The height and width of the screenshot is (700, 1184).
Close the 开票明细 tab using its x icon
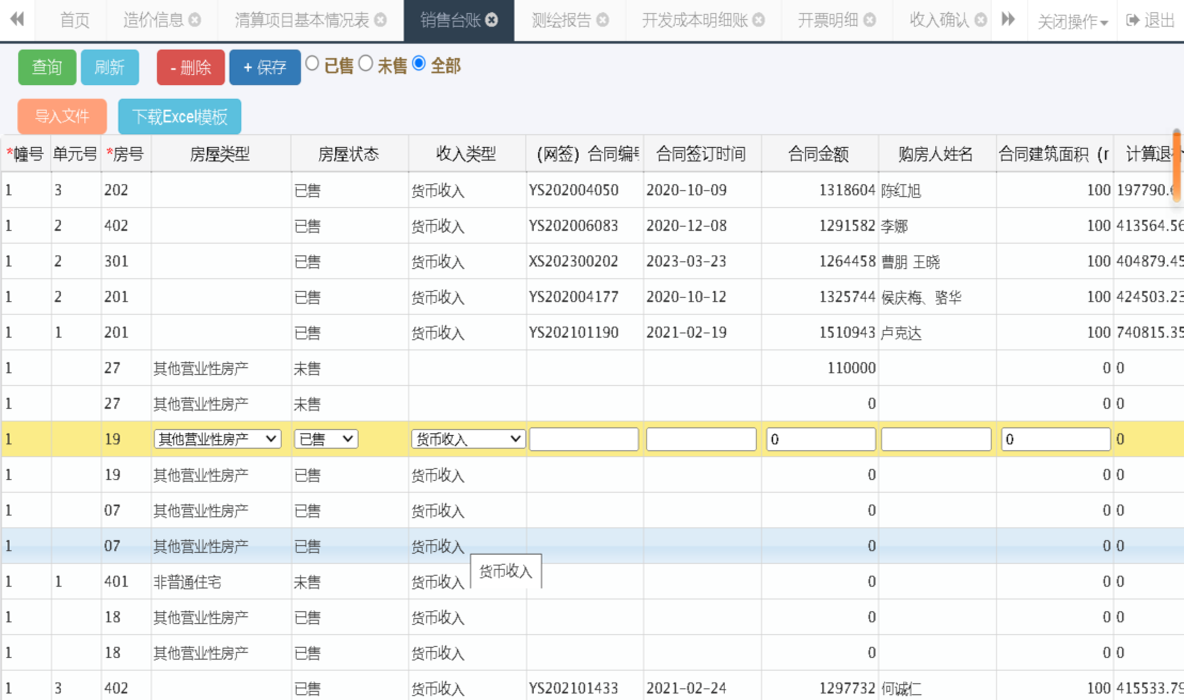coord(870,20)
